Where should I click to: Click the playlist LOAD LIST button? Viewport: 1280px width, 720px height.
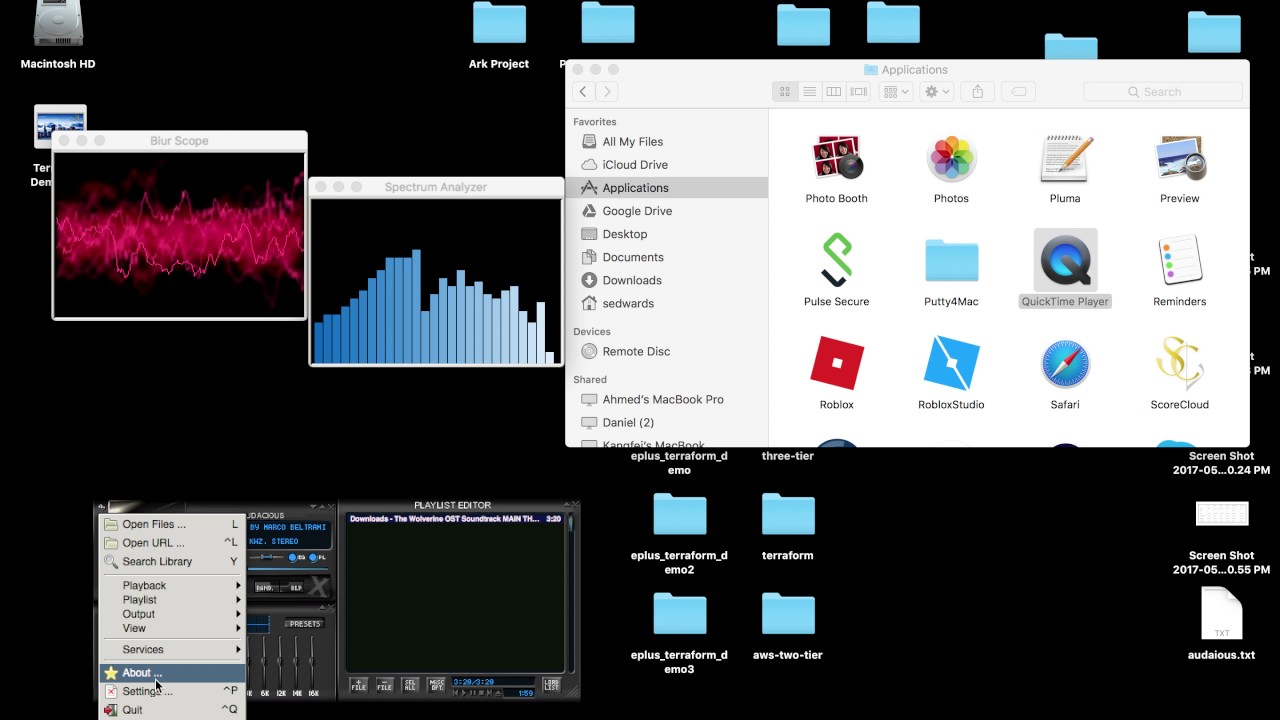point(551,685)
